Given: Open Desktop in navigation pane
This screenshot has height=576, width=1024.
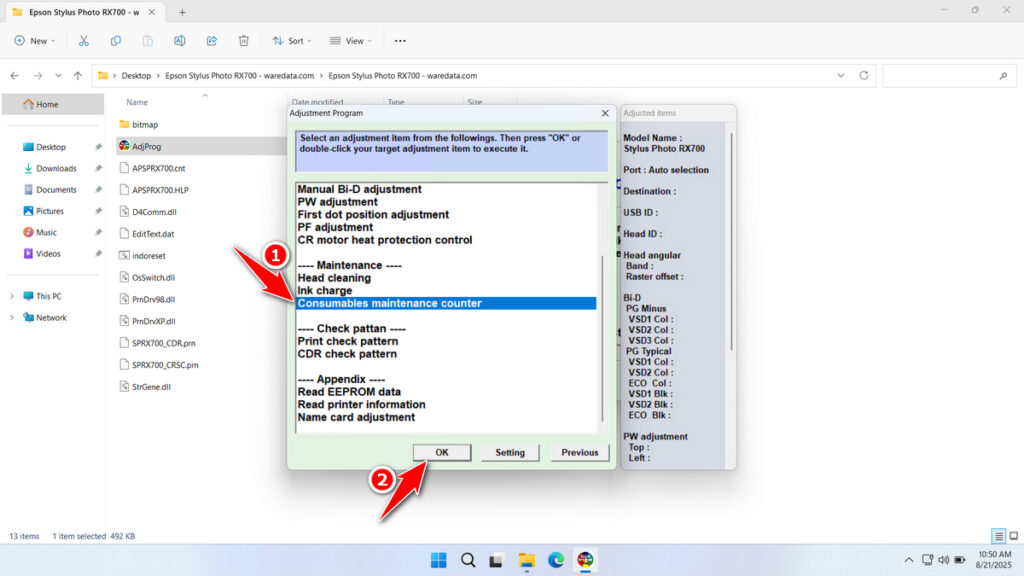Looking at the screenshot, I should 51,147.
